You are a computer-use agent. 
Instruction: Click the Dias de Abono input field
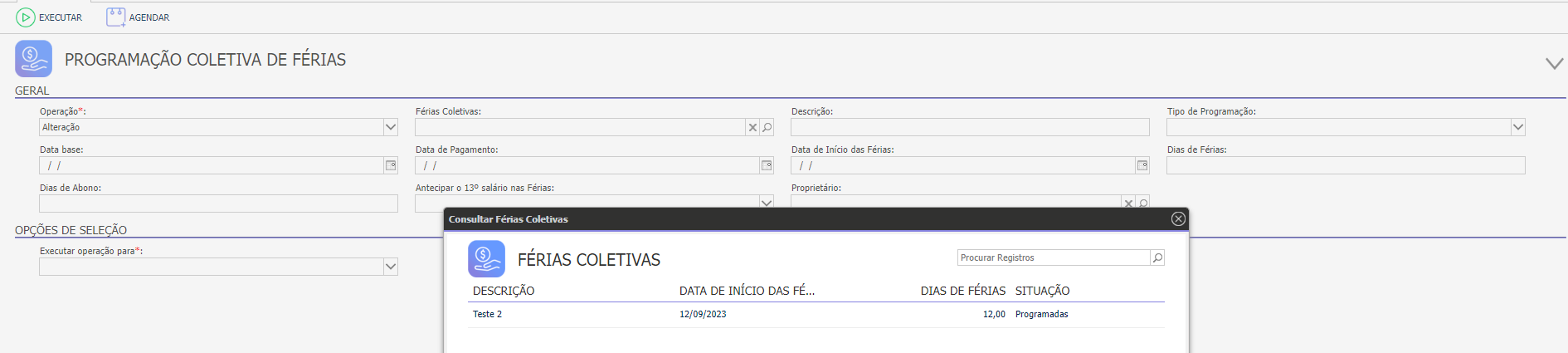(x=218, y=203)
